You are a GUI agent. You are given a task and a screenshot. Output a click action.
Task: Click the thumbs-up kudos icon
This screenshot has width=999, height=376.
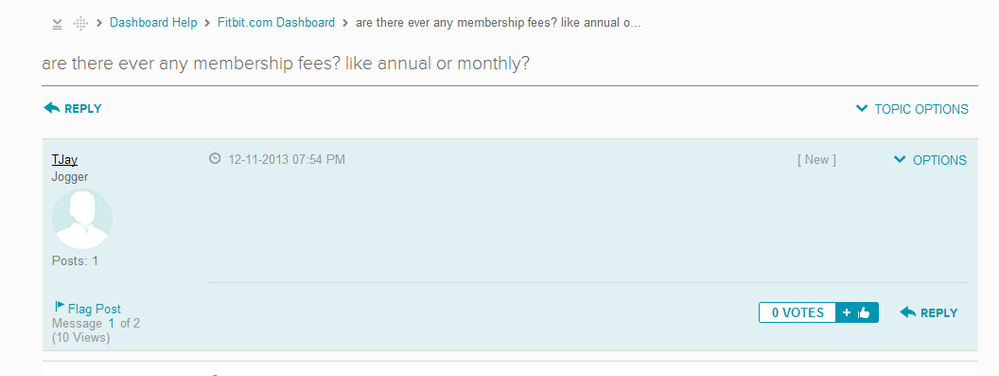tap(864, 313)
